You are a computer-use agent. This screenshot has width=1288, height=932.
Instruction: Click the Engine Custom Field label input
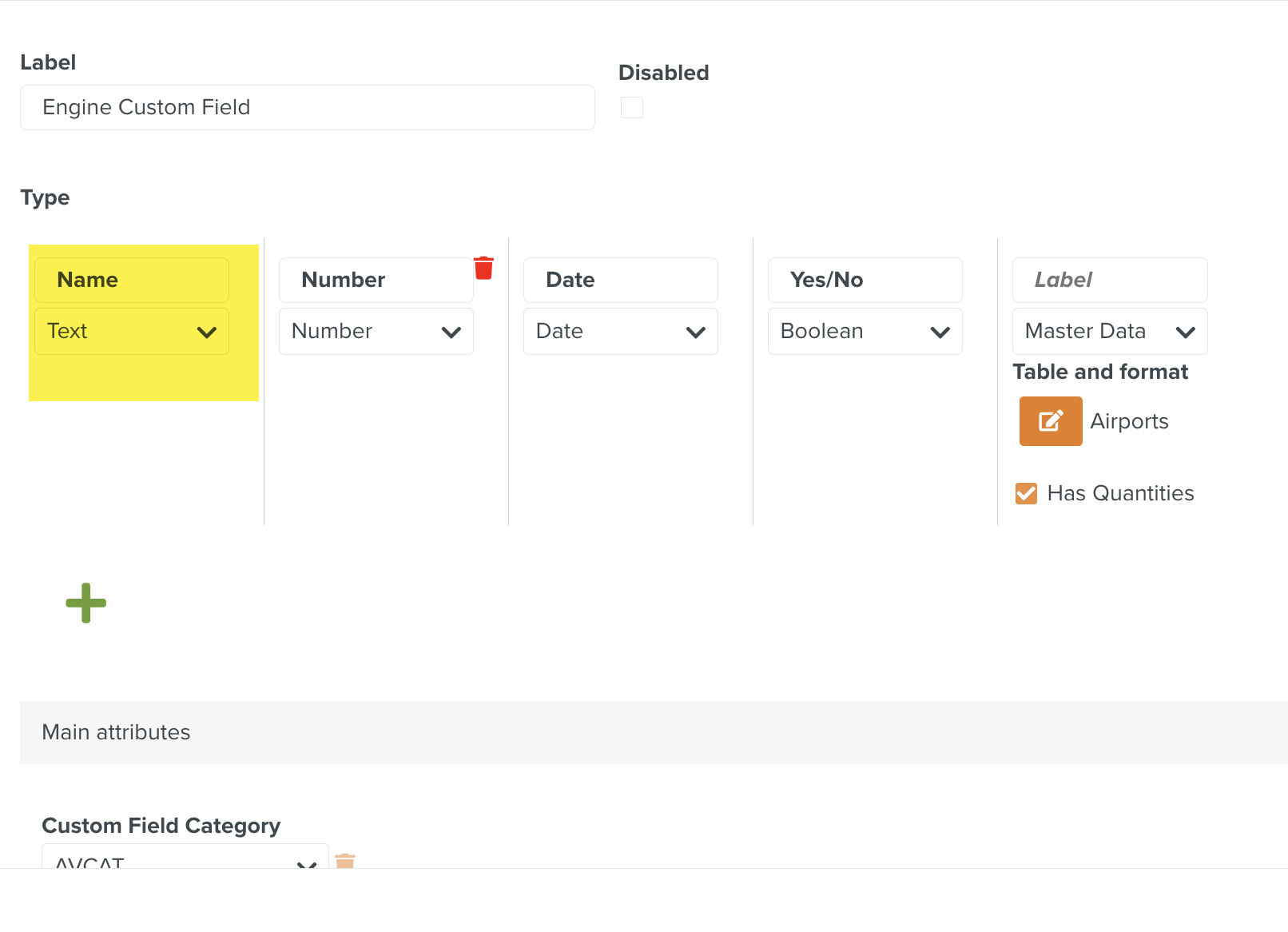pyautogui.click(x=307, y=108)
